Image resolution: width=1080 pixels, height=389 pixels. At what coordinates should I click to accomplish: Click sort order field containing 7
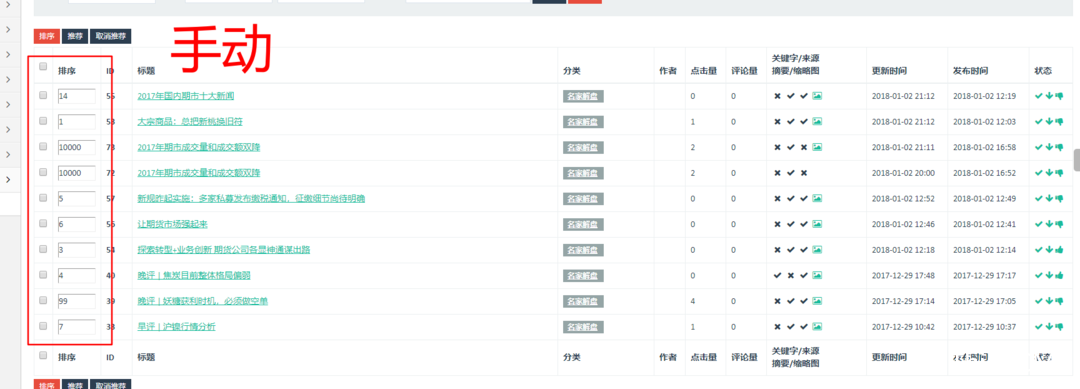click(x=76, y=326)
